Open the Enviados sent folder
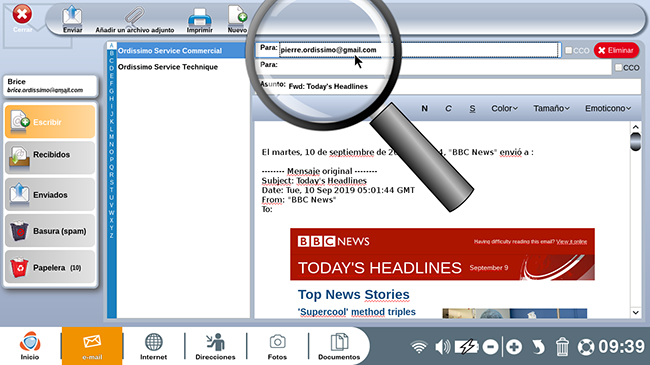The image size is (650, 365). pos(50,194)
